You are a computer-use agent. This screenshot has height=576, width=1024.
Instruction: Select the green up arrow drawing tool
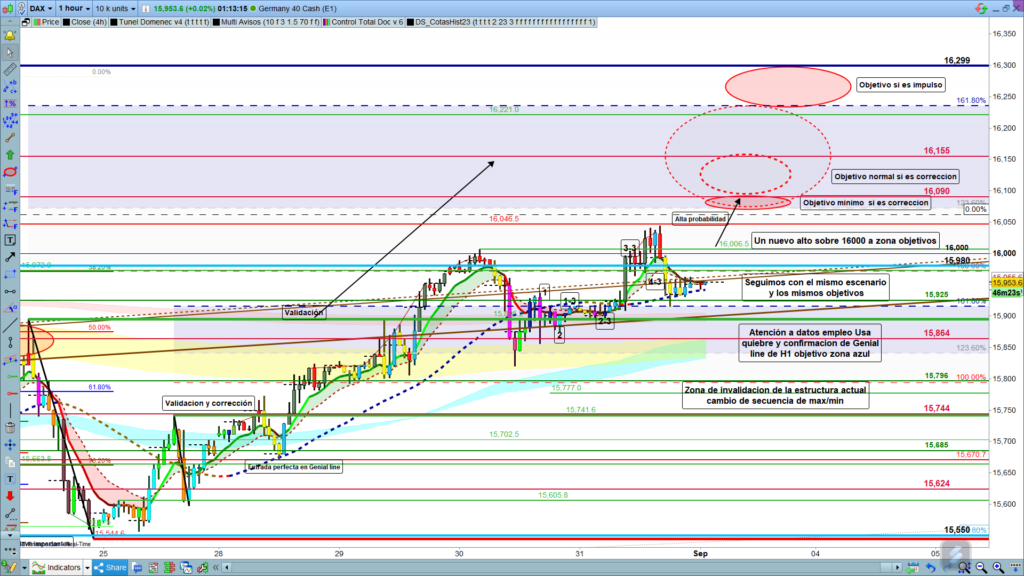(10, 154)
